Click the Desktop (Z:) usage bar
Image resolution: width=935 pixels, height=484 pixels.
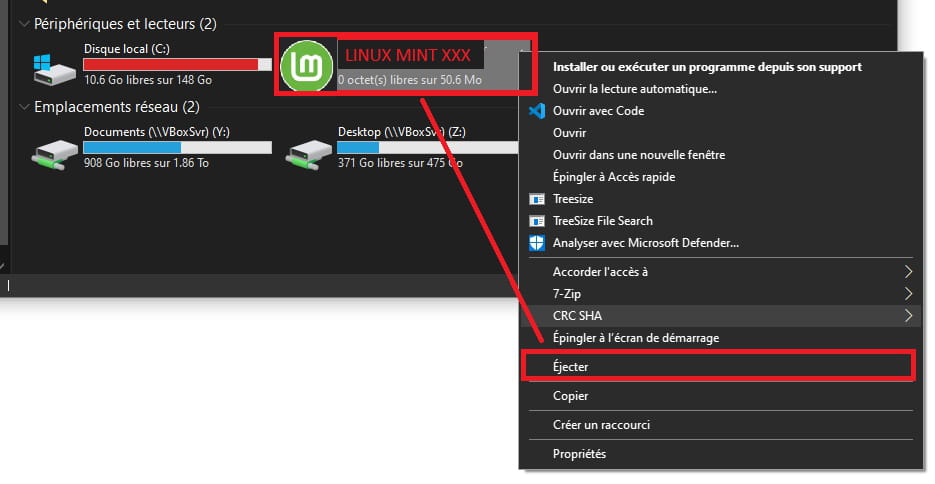pyautogui.click(x=428, y=147)
